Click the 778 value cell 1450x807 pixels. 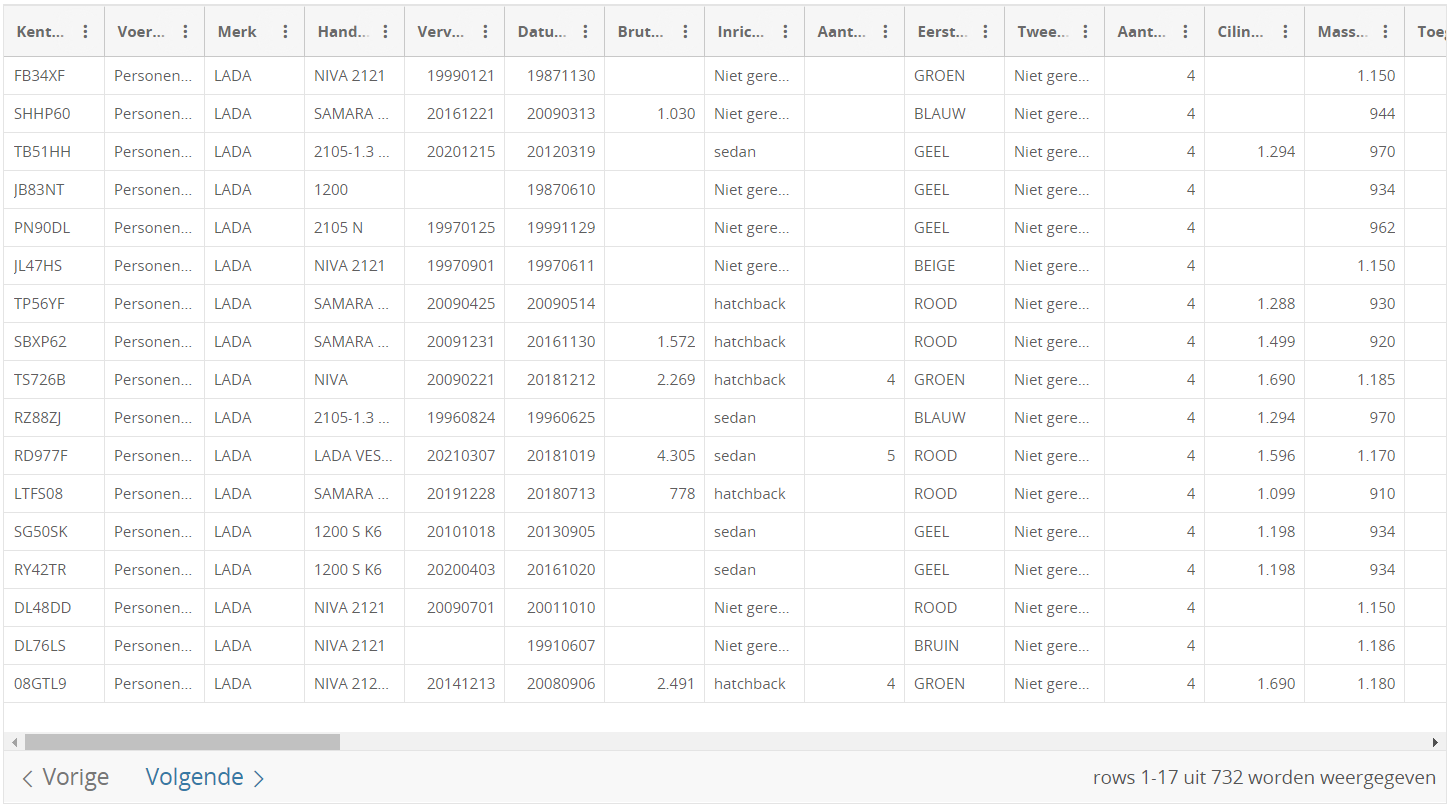654,494
